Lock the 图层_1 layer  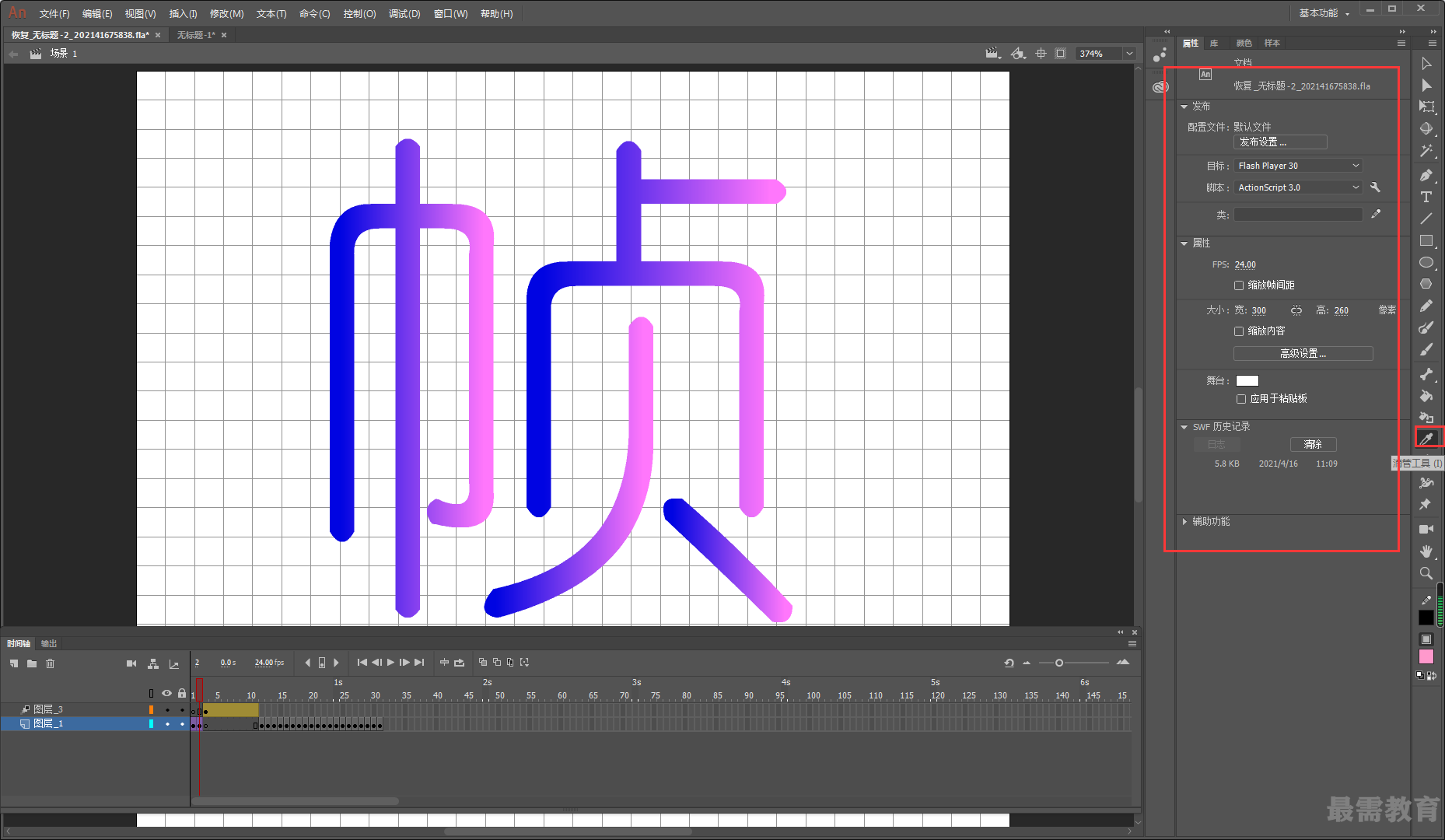(182, 724)
